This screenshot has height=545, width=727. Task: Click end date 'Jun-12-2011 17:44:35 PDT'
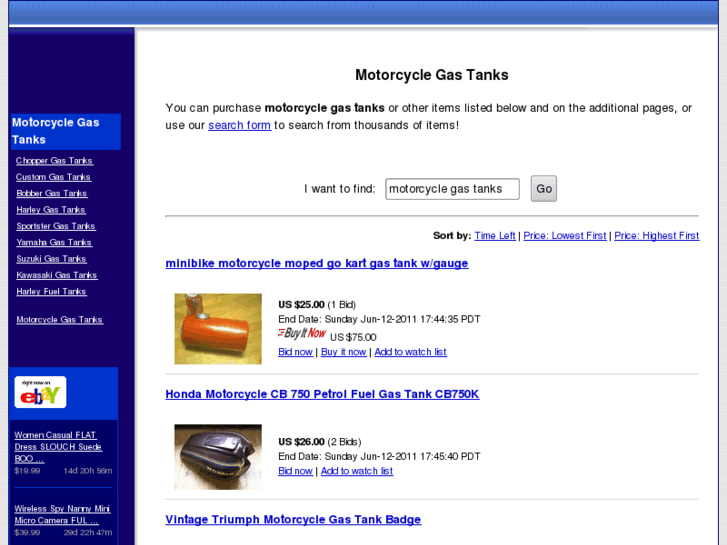coord(420,320)
